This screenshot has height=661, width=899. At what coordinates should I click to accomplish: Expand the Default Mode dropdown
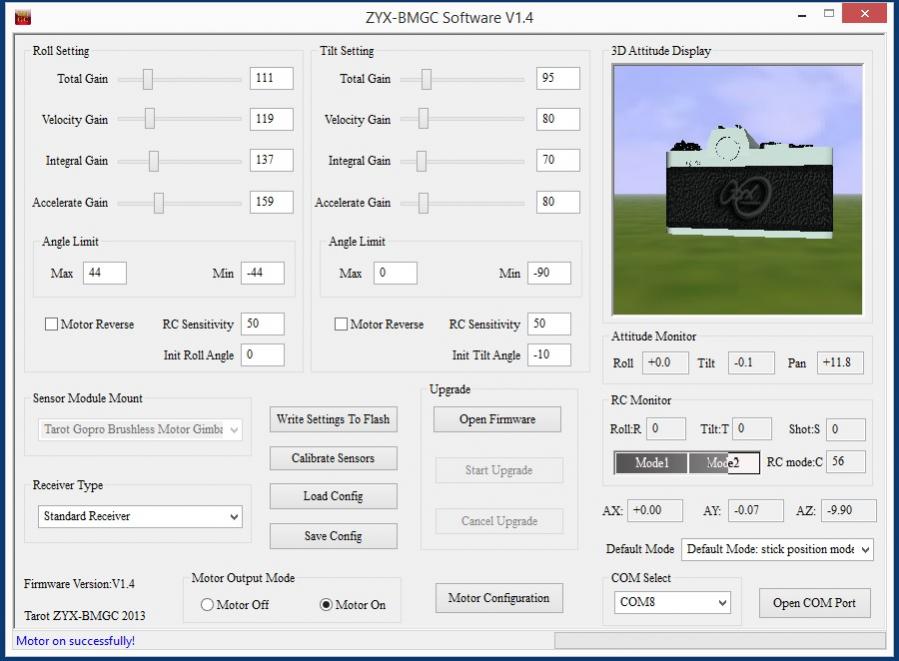click(777, 549)
